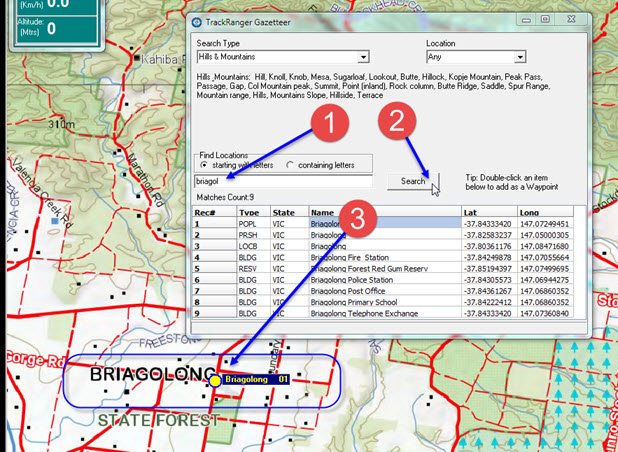
Task: Click the Name column header
Action: tap(385, 213)
